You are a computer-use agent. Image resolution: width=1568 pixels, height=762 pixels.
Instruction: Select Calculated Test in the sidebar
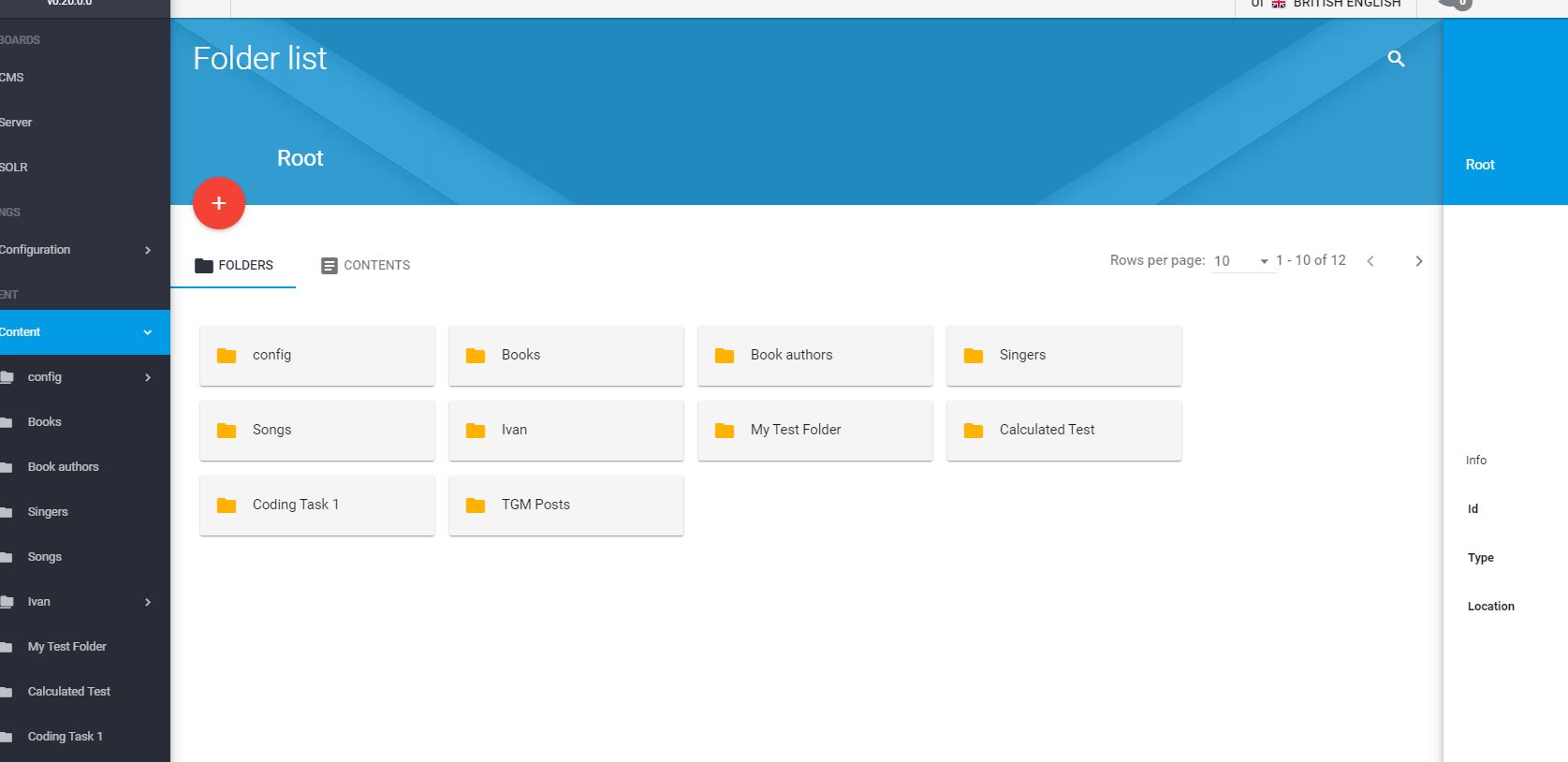point(84,692)
